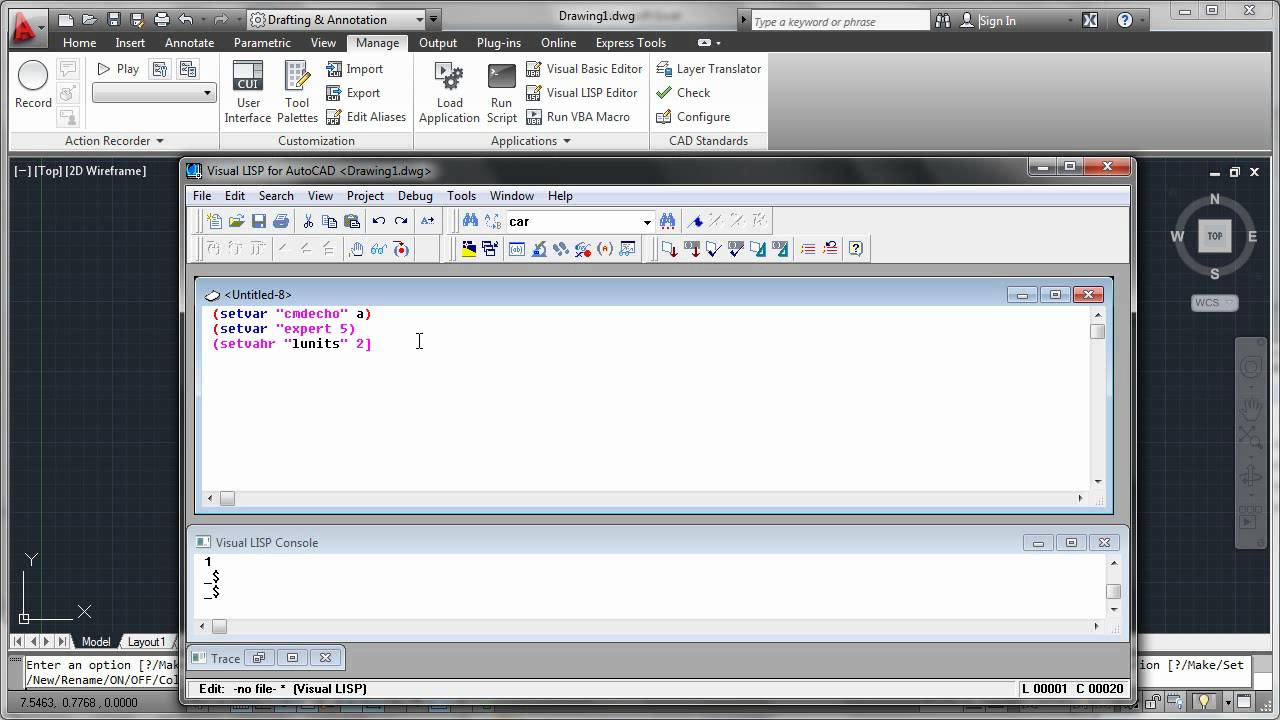This screenshot has height=720, width=1280.
Task: Click the [2D Wireframe] visual style control
Action: click(106, 171)
